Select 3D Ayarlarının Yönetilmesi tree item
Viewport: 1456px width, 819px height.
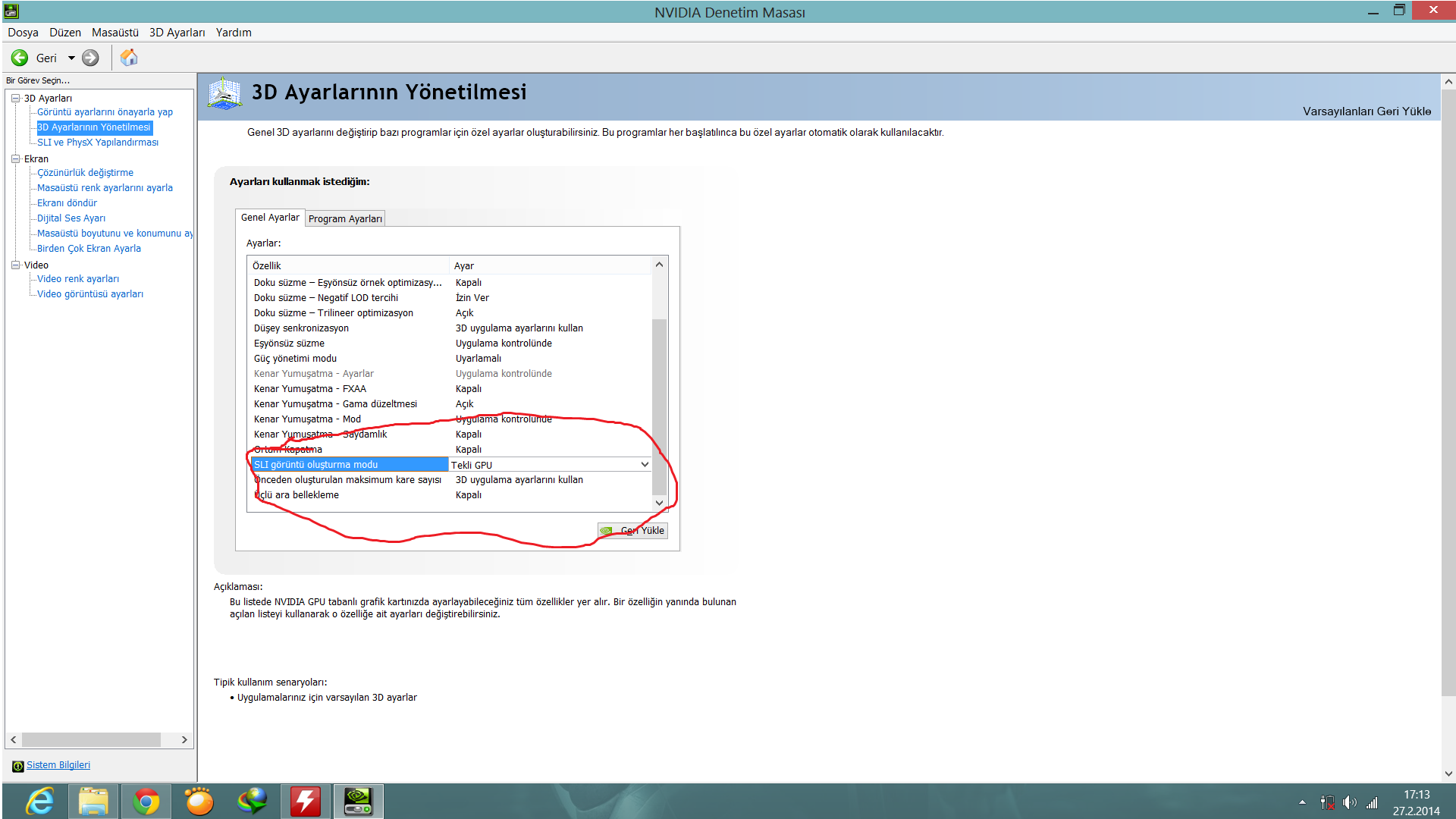(x=94, y=127)
